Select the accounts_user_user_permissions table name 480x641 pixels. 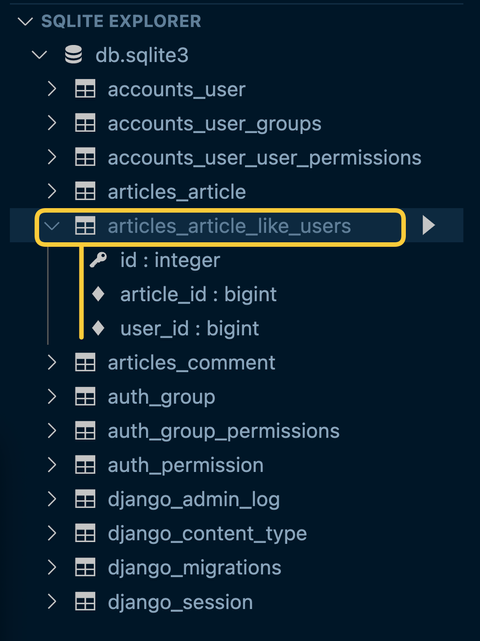tap(265, 159)
